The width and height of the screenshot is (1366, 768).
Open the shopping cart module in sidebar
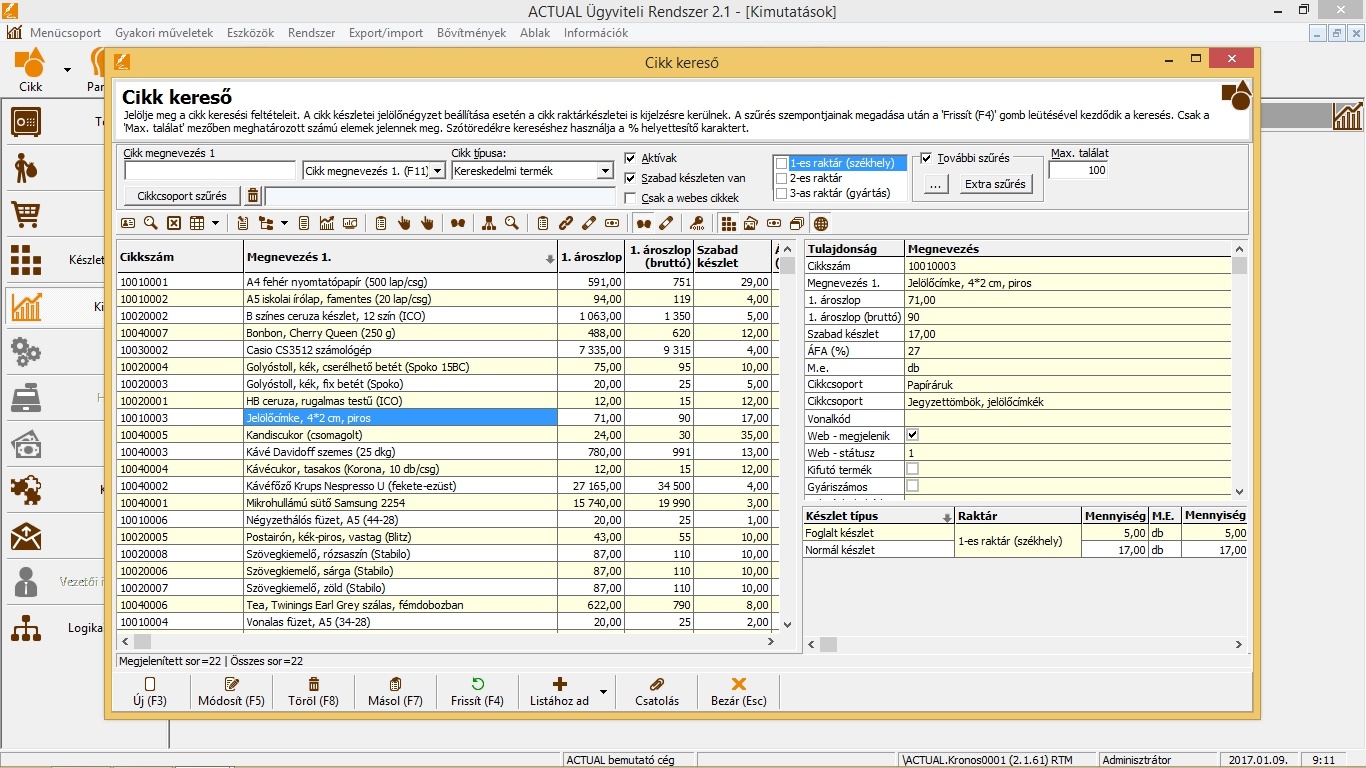pyautogui.click(x=26, y=214)
